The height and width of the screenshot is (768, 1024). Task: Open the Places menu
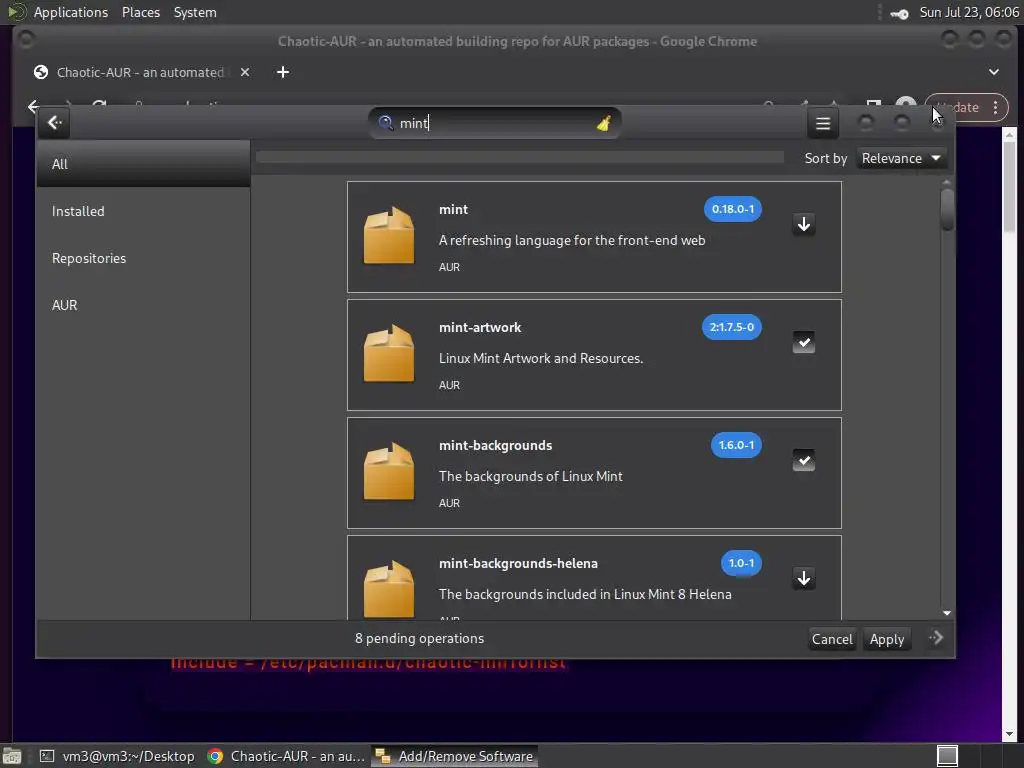(140, 12)
